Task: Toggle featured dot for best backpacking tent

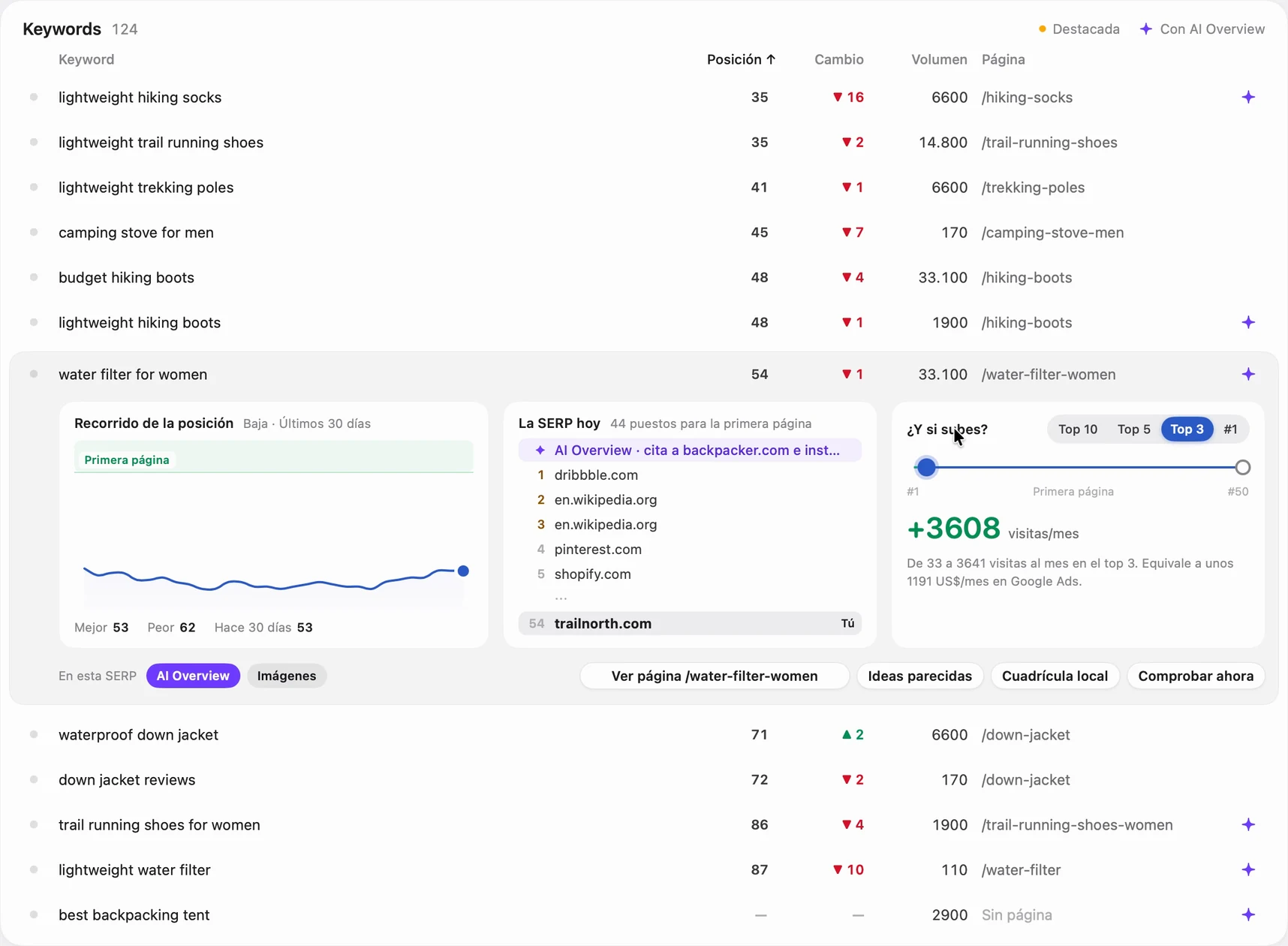Action: click(x=34, y=914)
